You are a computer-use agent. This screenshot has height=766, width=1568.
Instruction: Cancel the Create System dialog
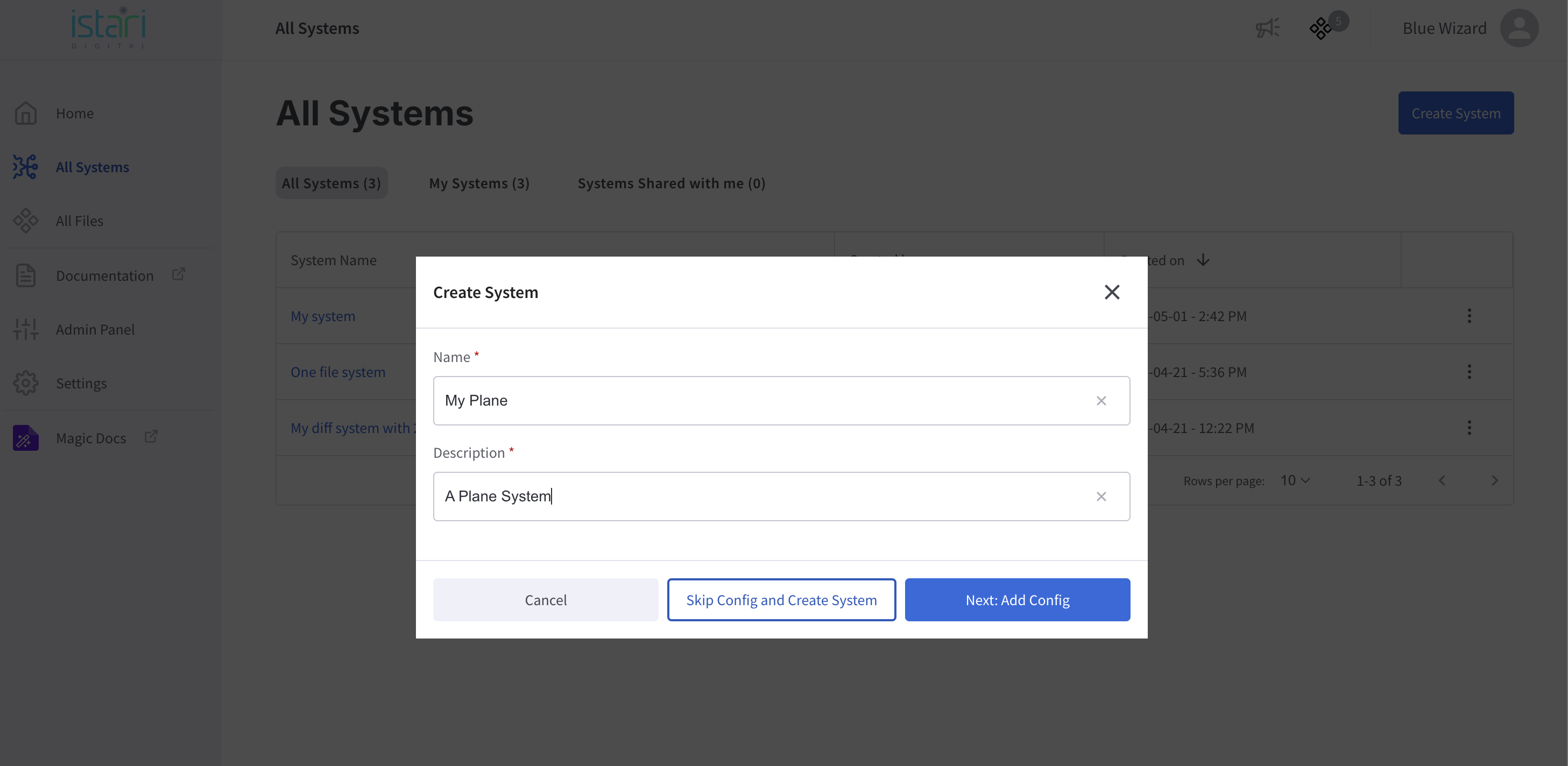[546, 600]
